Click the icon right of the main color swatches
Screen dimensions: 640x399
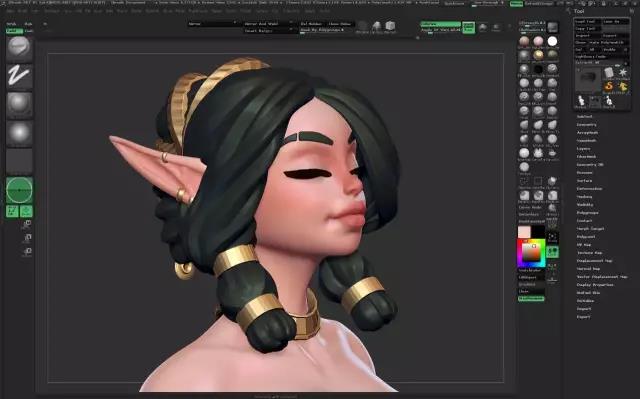click(552, 237)
